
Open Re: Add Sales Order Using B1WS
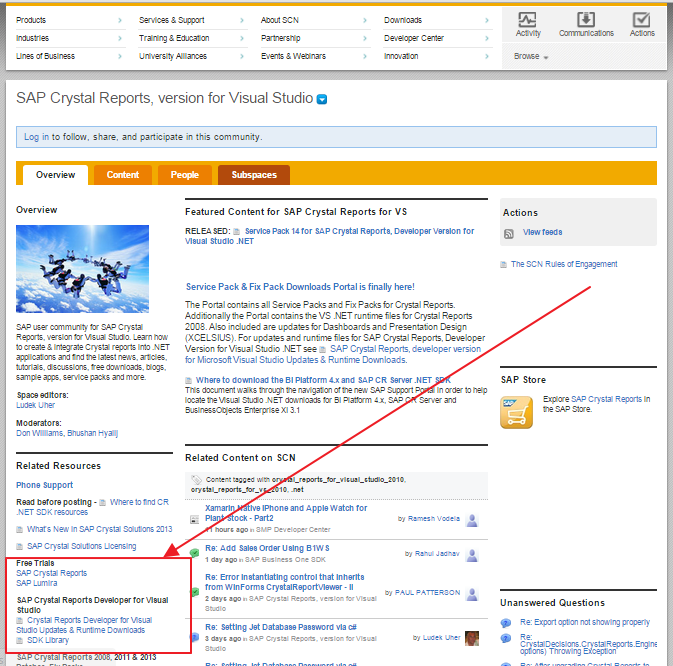coord(267,548)
